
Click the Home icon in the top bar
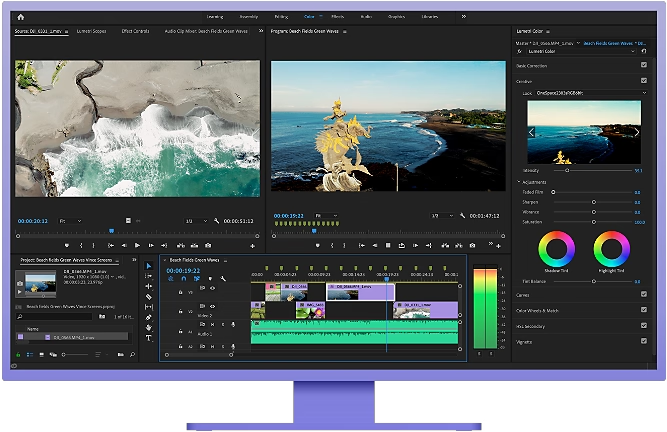(x=21, y=17)
